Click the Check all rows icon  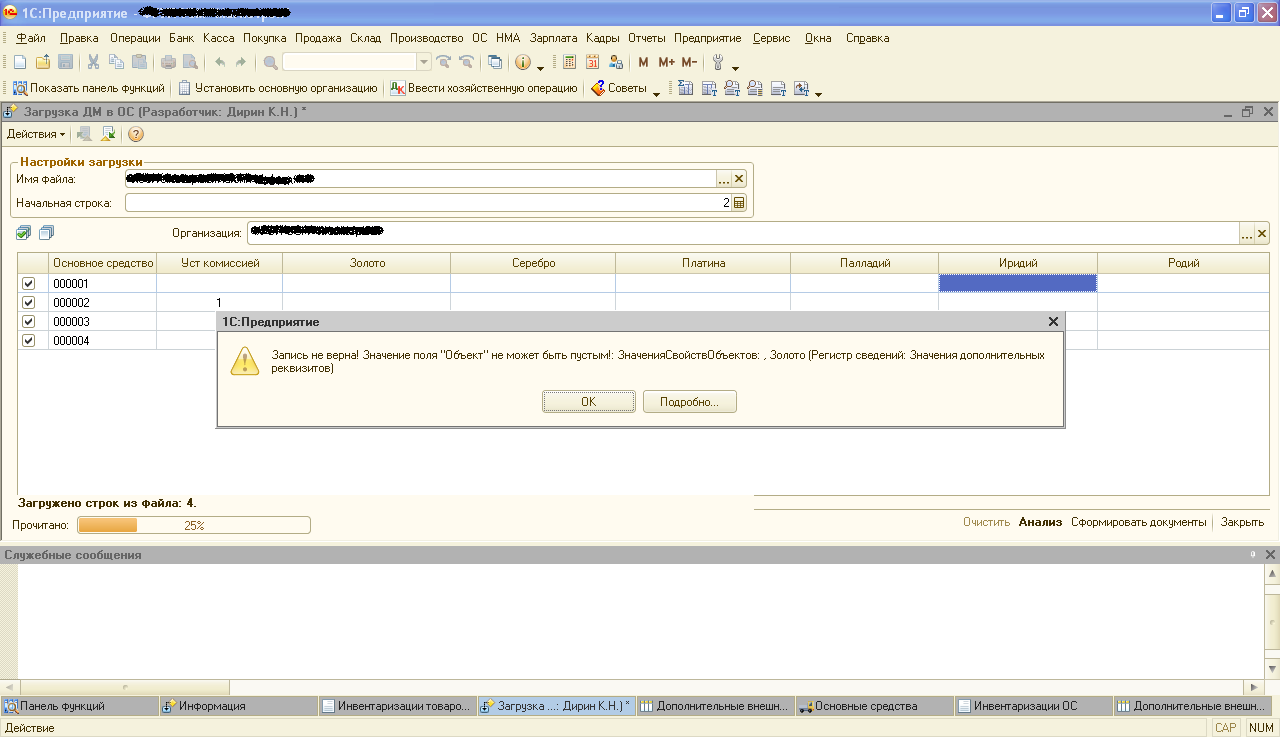(x=23, y=233)
